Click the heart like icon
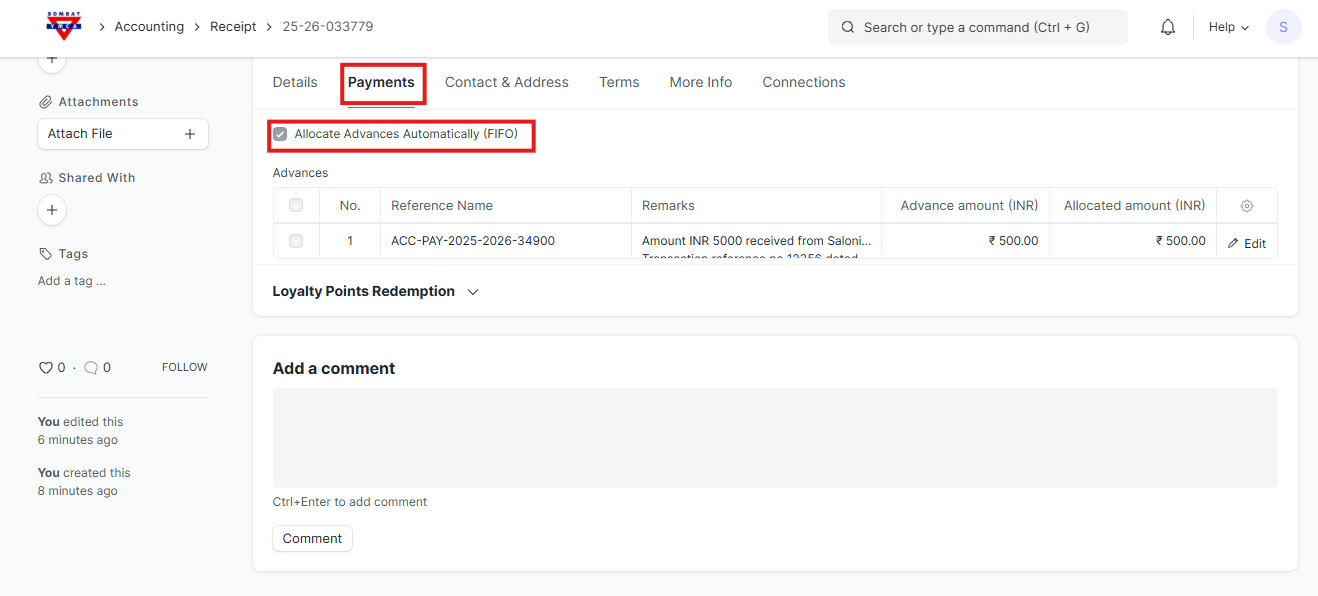1318x596 pixels. click(x=45, y=368)
